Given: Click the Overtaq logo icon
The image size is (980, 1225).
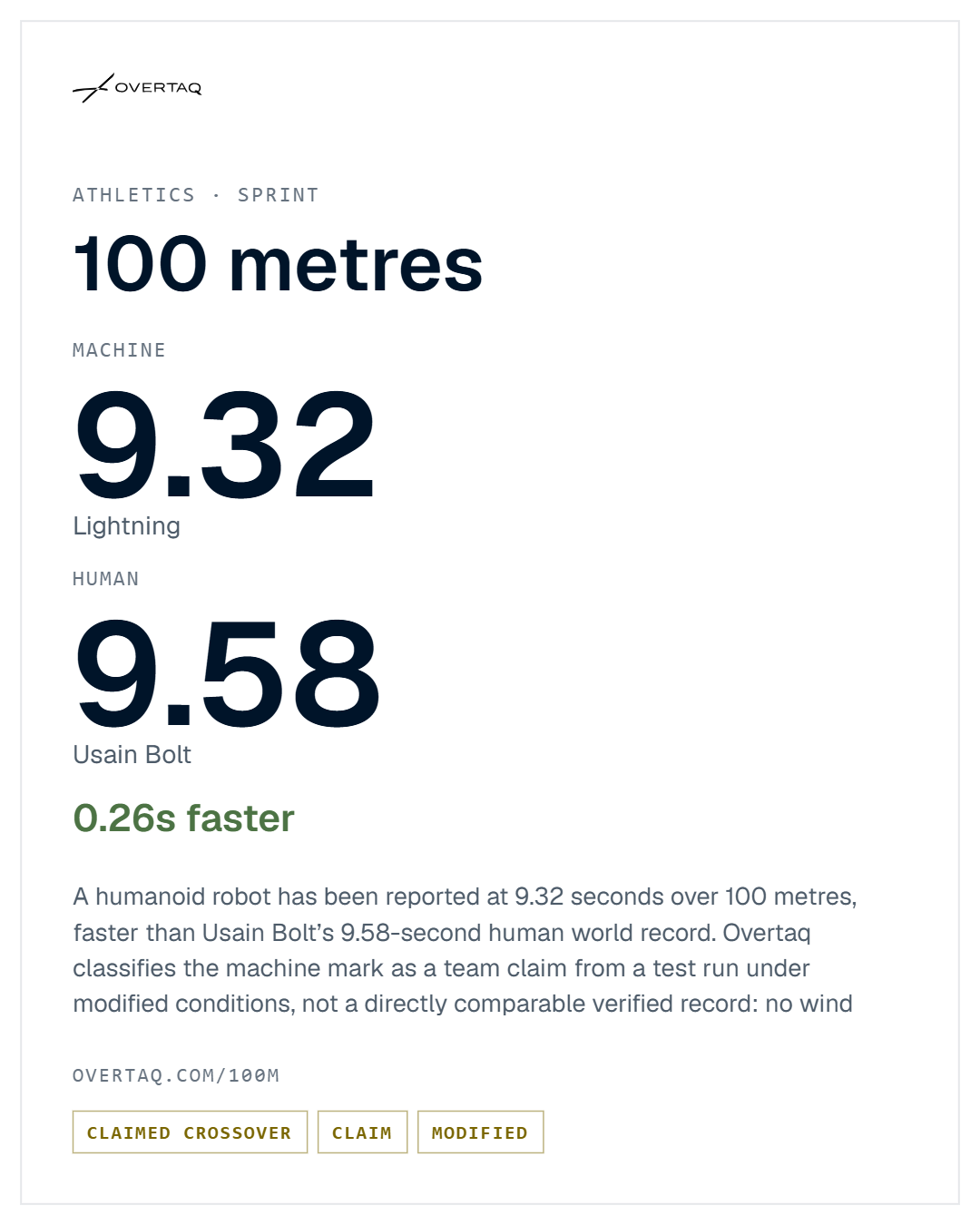Looking at the screenshot, I should 93,88.
